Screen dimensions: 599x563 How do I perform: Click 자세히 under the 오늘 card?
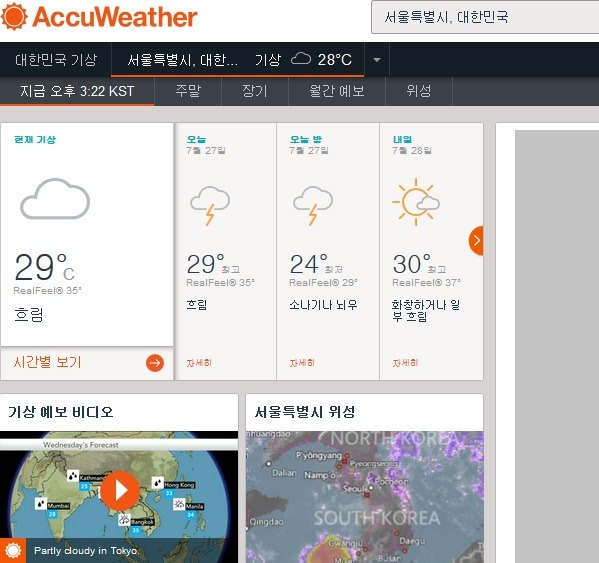pos(199,363)
